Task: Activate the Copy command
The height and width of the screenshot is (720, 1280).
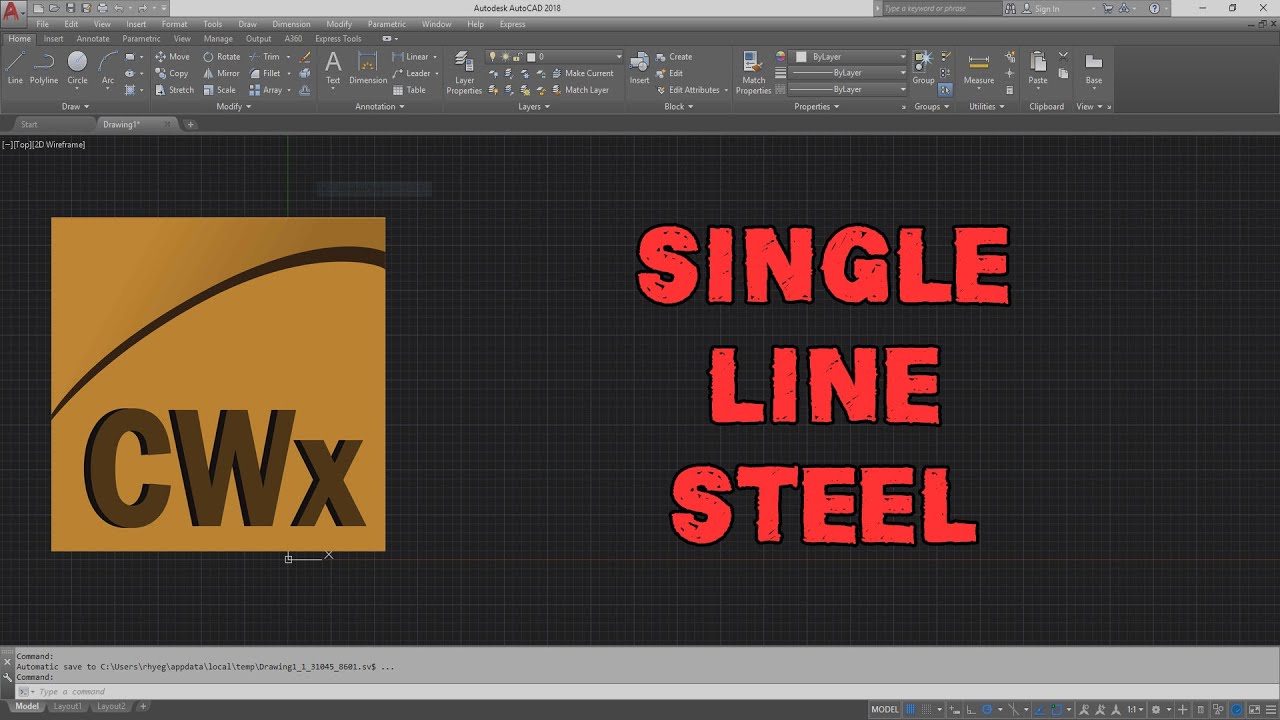Action: pyautogui.click(x=172, y=73)
